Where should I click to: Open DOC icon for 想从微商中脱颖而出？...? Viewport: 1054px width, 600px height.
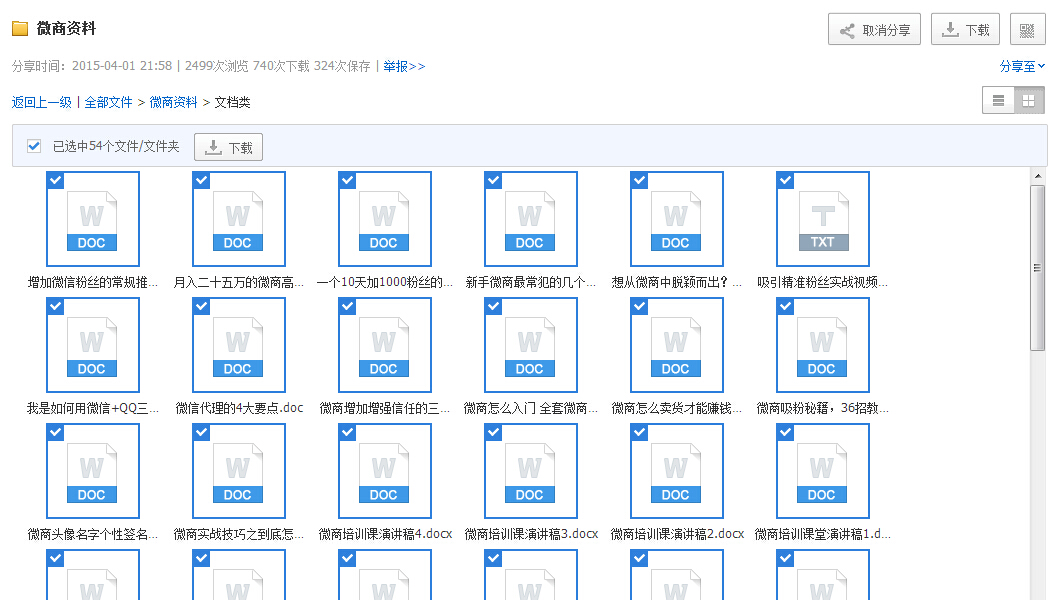click(x=676, y=219)
